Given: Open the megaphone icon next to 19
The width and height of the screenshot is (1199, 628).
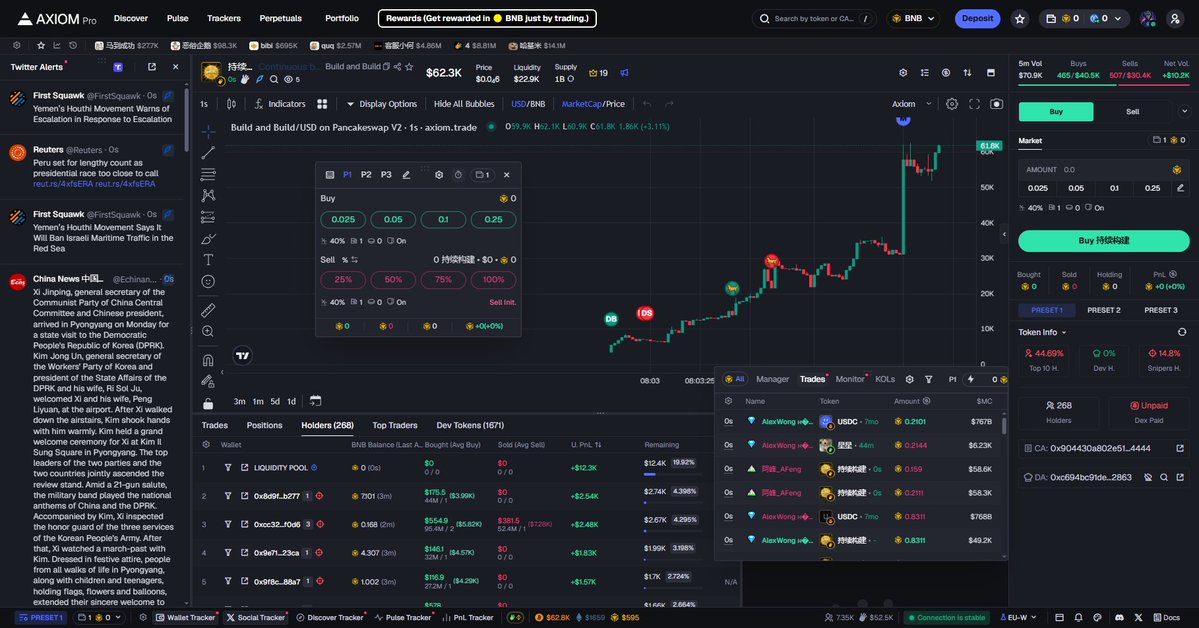Looking at the screenshot, I should 624,73.
